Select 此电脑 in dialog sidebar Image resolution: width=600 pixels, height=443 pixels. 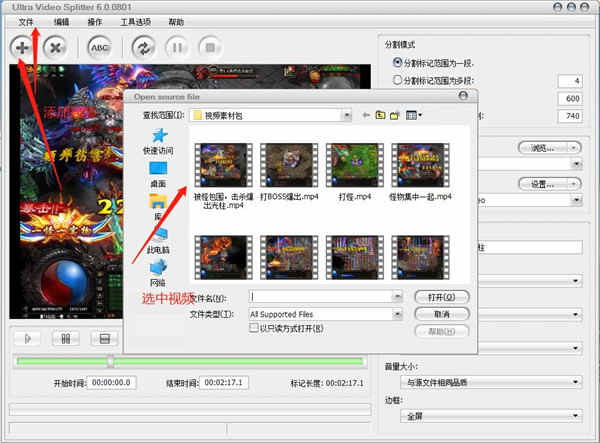click(158, 241)
